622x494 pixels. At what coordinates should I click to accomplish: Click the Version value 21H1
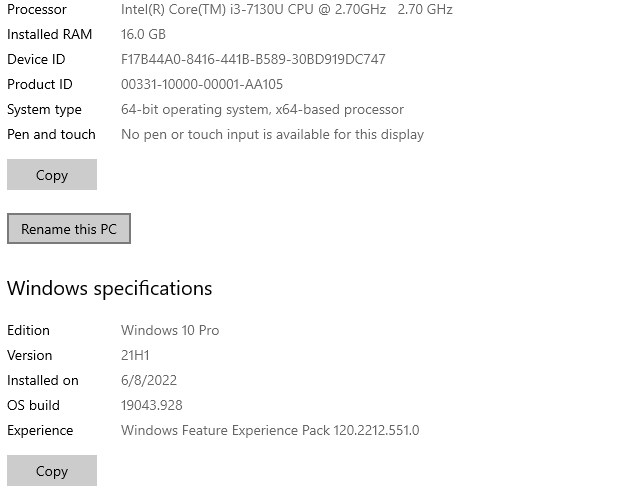click(135, 355)
